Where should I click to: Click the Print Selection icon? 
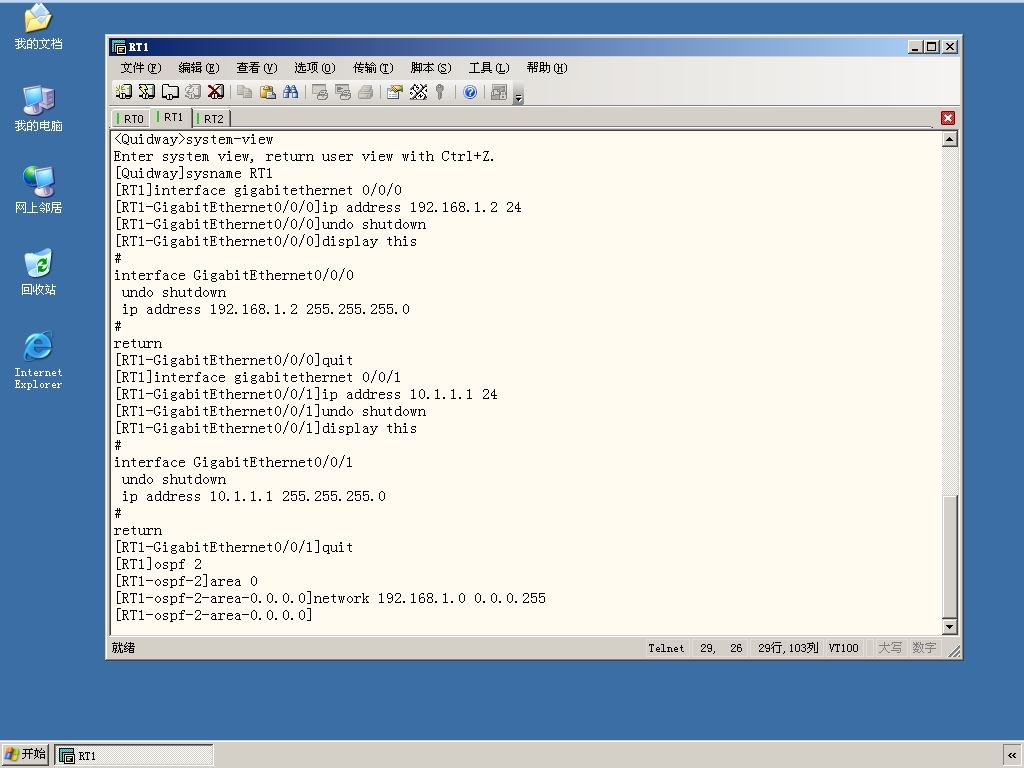click(x=343, y=92)
